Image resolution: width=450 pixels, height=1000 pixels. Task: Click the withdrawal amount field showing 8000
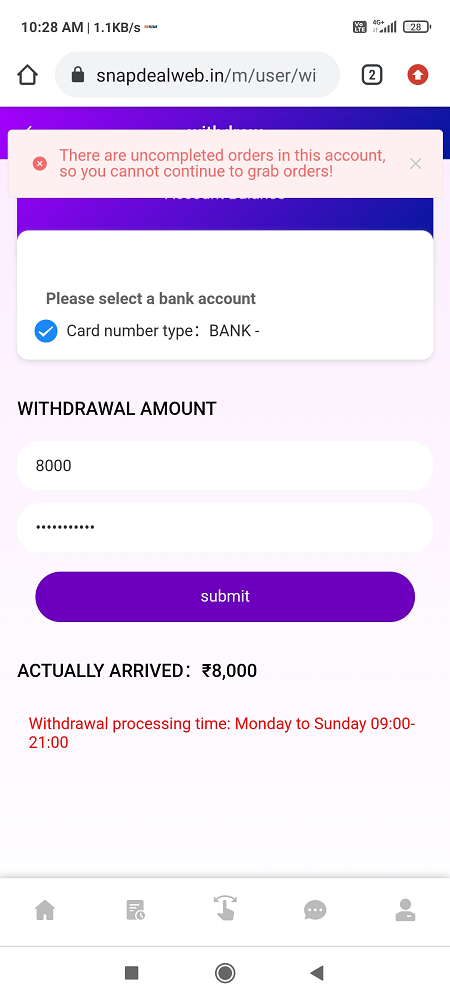(225, 466)
